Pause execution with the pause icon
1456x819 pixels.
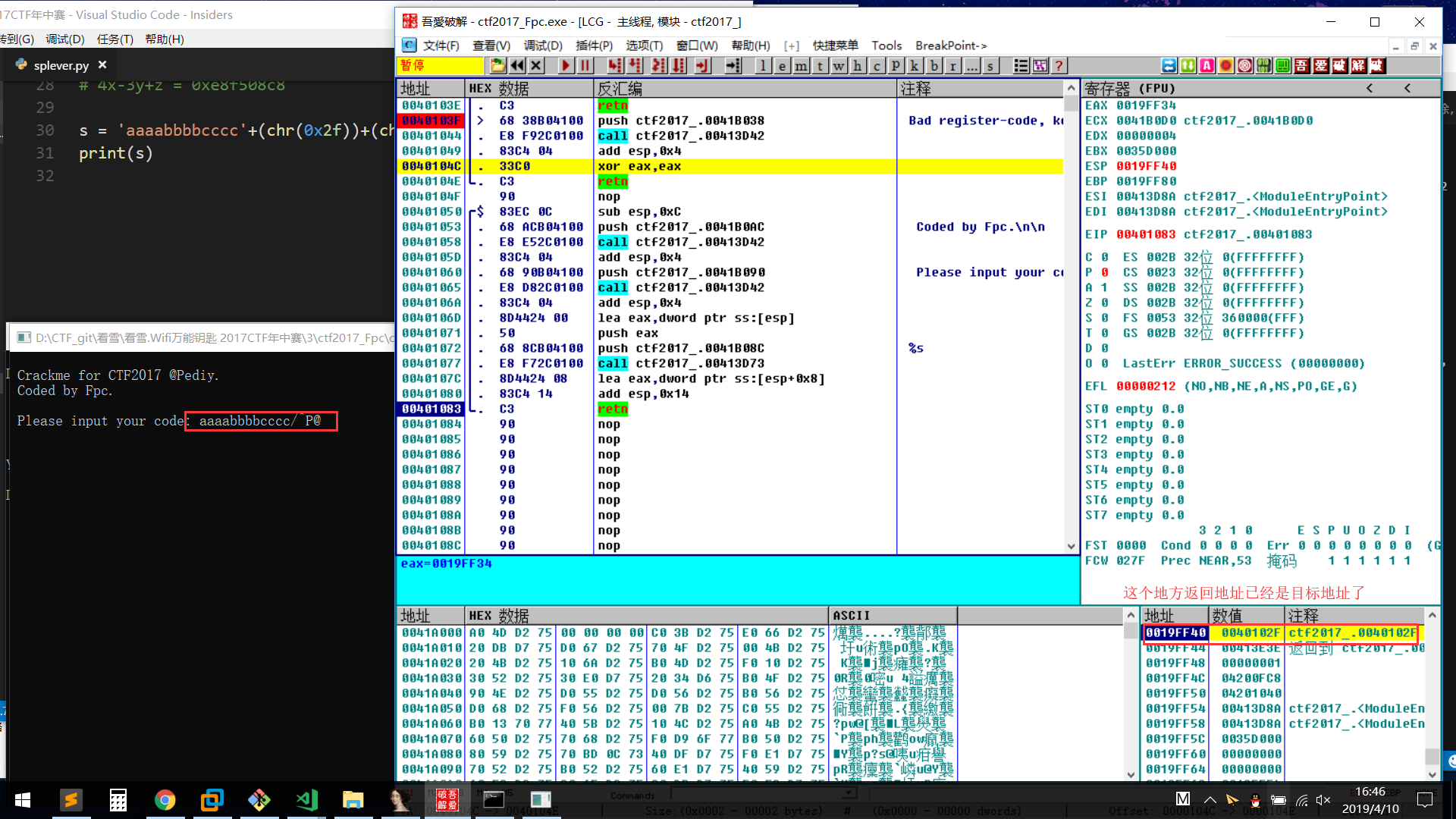tap(585, 66)
